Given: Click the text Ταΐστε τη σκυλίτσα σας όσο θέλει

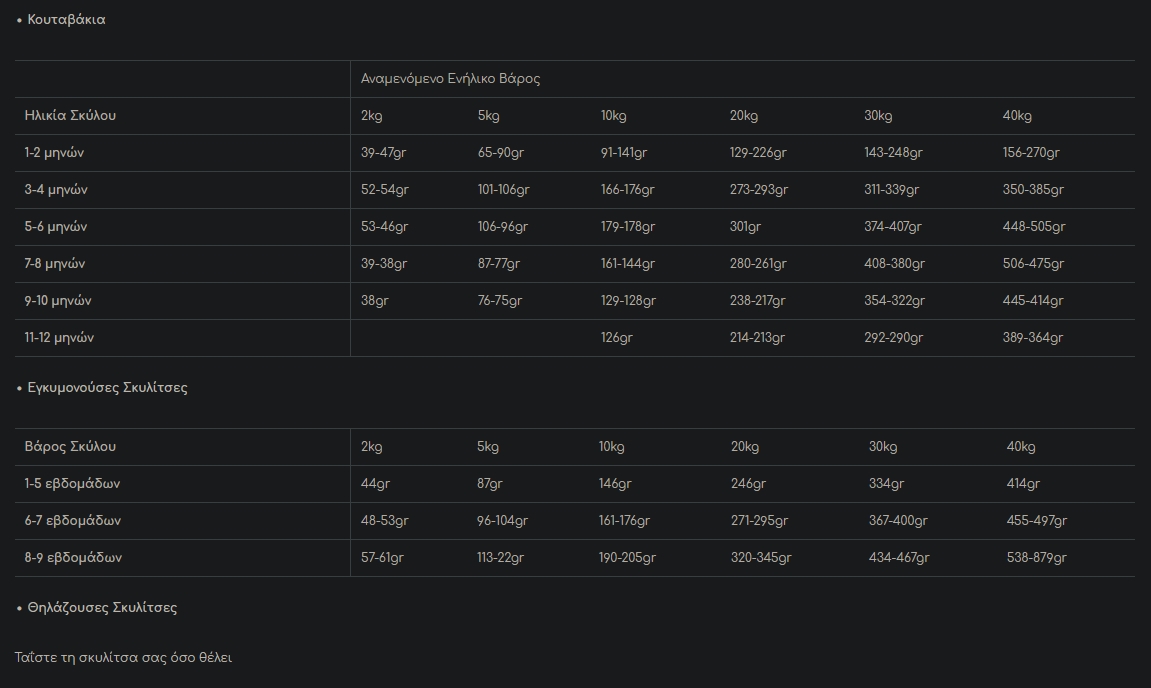Looking at the screenshot, I should click(123, 658).
